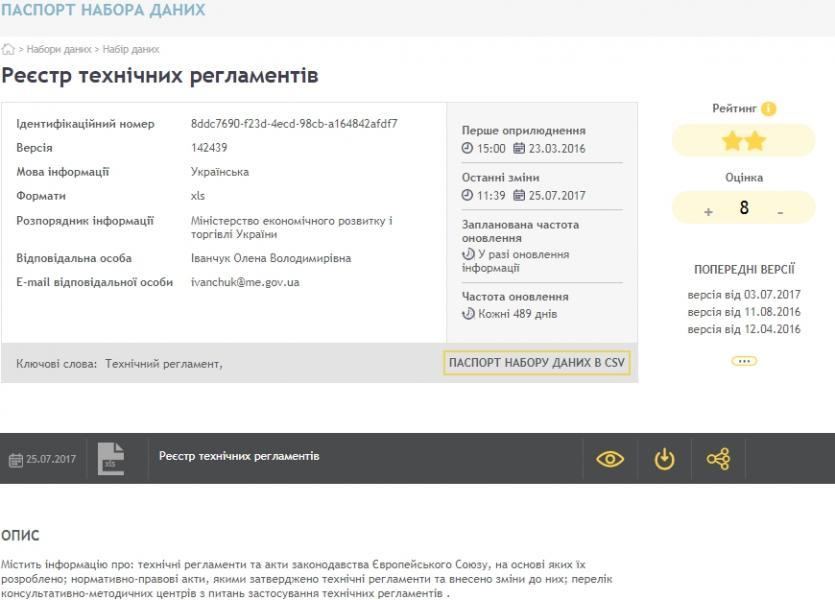Click the two-star rating display
Screen dimensions: 835x600
(x=744, y=142)
